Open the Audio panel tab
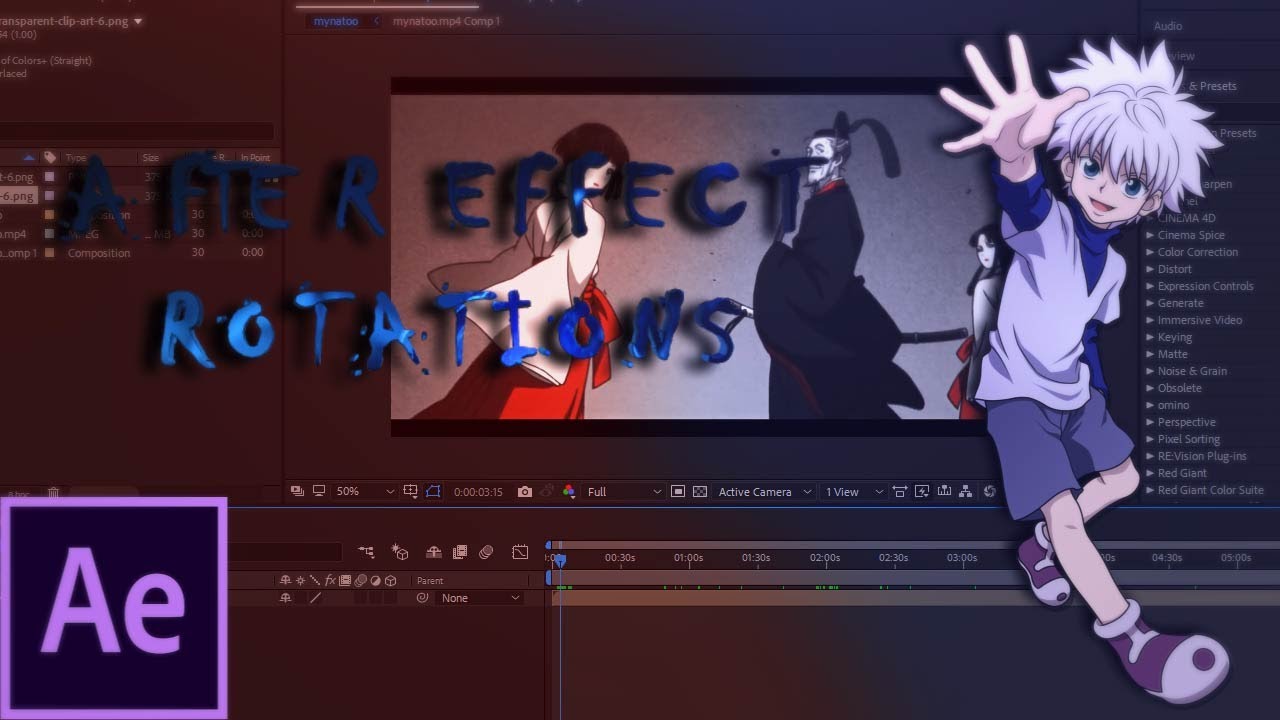1280x720 pixels. click(1168, 26)
